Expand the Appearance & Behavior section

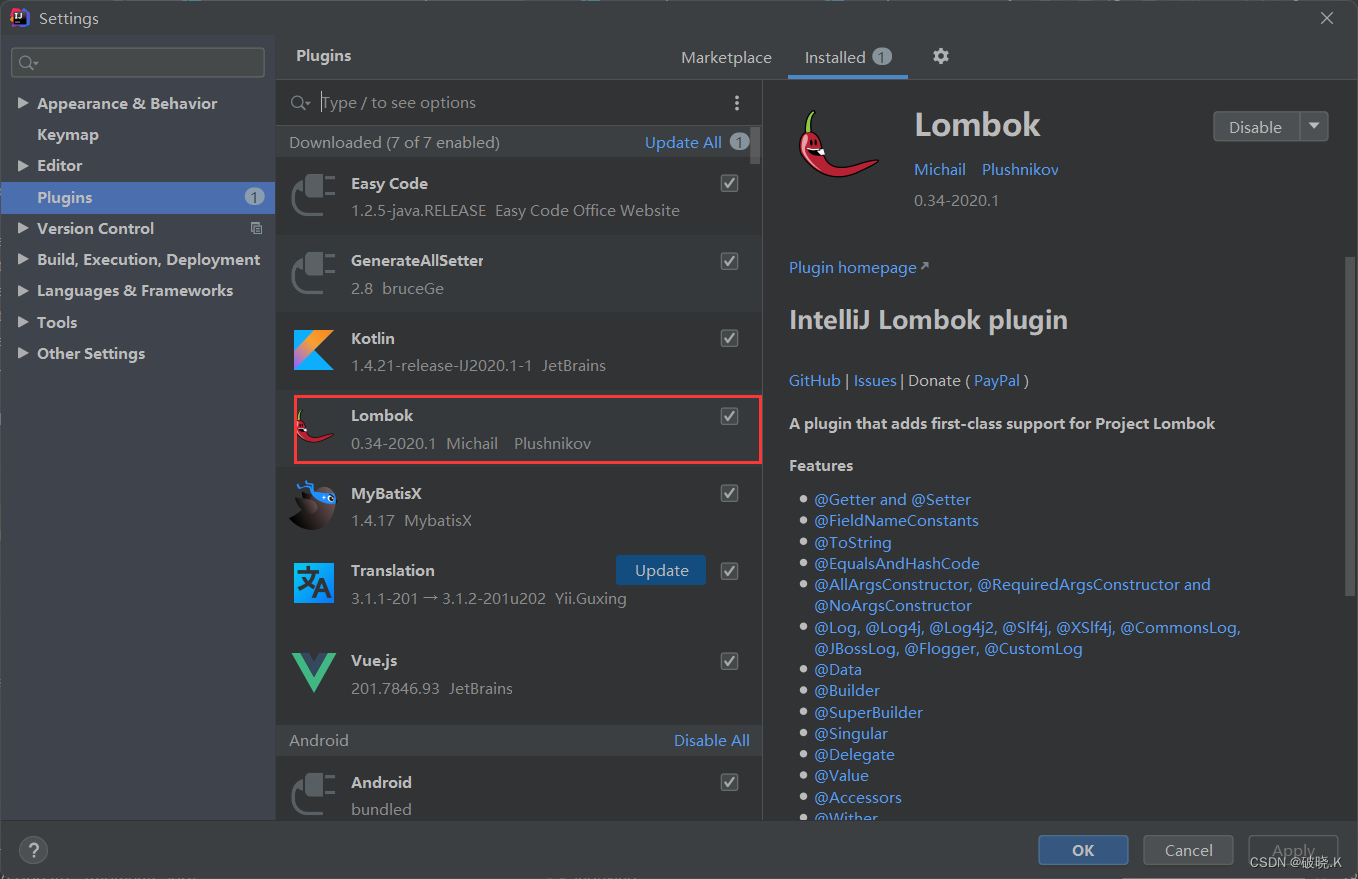point(24,103)
